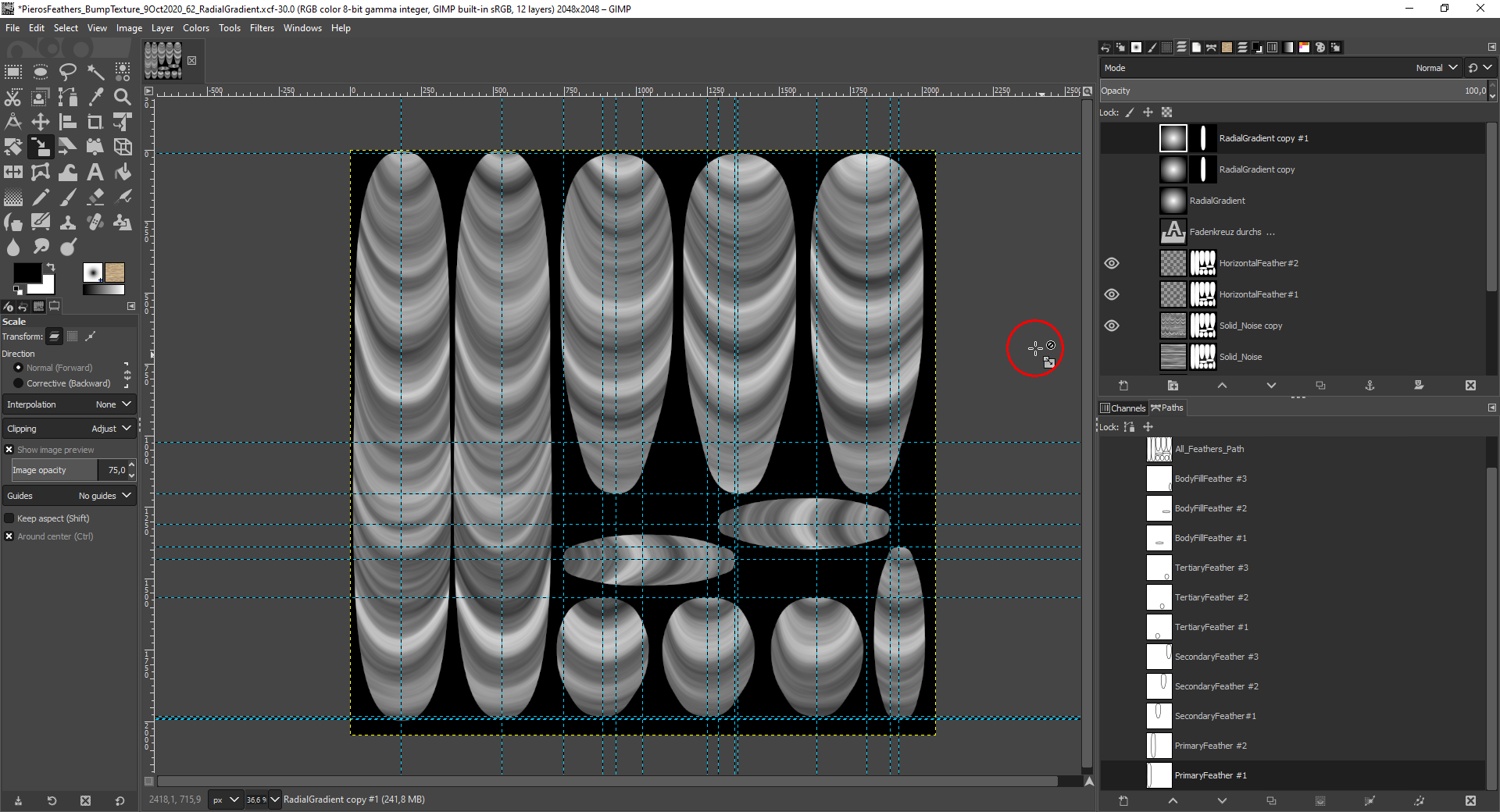Create a new layer group
Screen dimensions: 1500x812
click(x=1173, y=385)
